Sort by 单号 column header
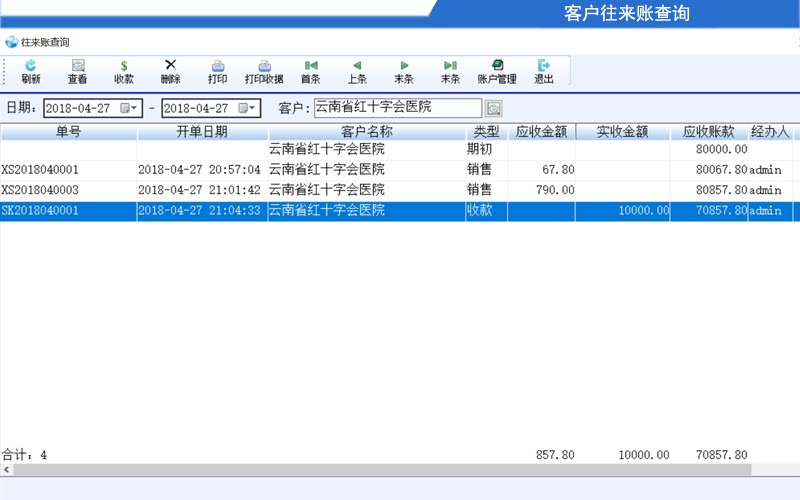The height and width of the screenshot is (500, 800). coord(68,132)
